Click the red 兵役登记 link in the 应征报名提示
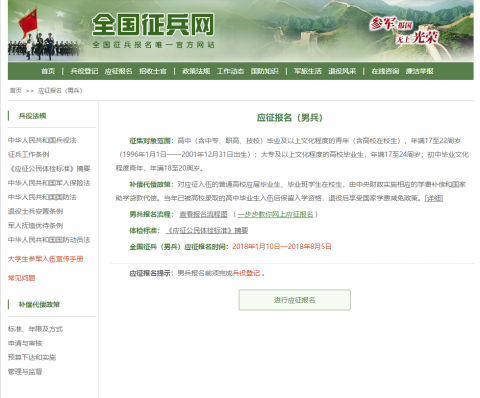 (x=246, y=273)
